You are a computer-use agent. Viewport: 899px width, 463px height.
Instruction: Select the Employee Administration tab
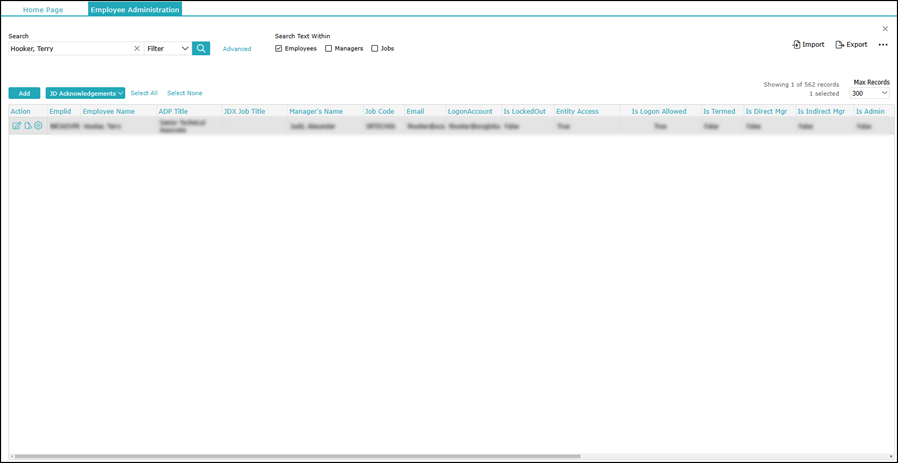tap(135, 10)
